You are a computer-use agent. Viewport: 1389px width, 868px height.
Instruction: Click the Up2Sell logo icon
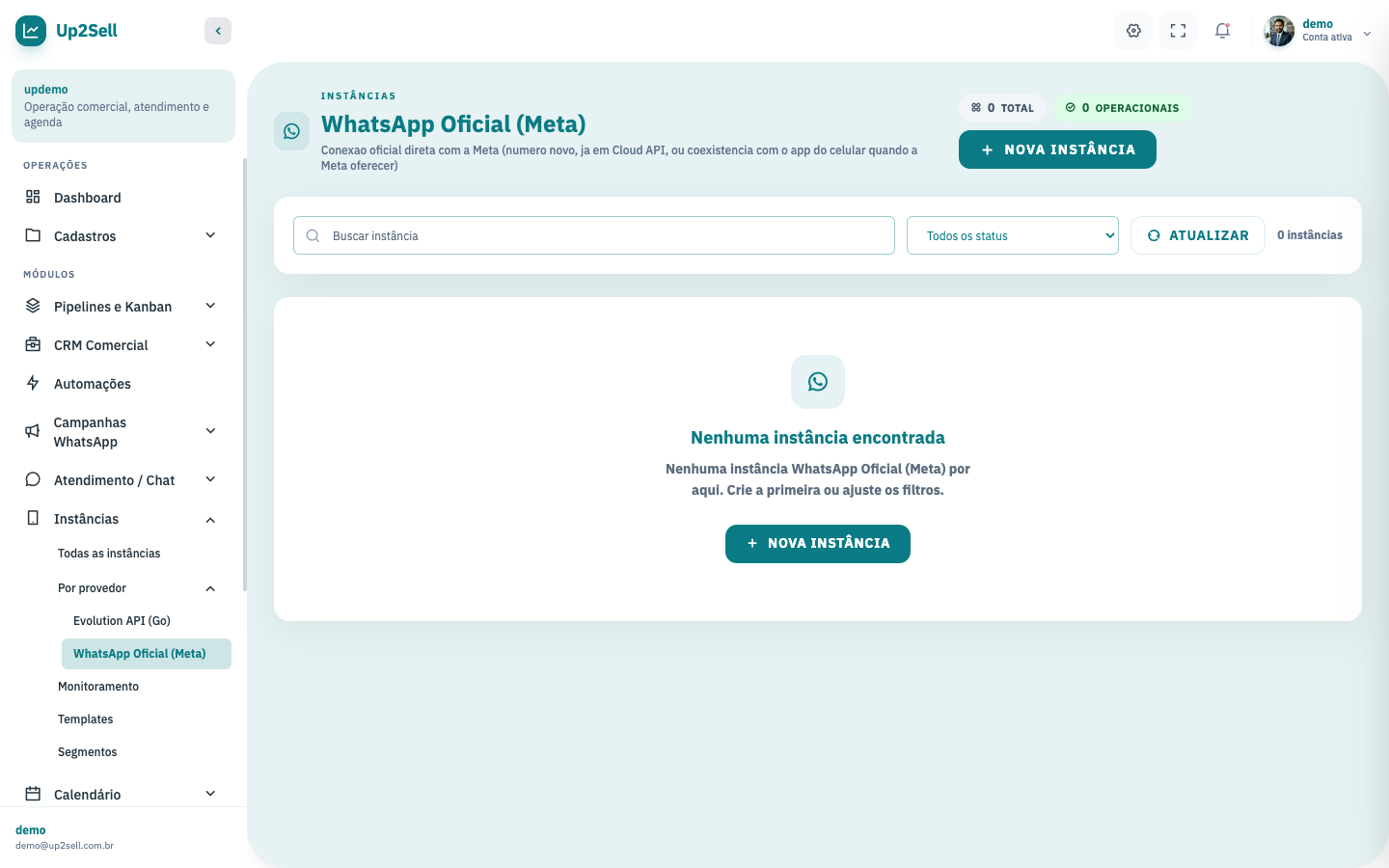31,31
